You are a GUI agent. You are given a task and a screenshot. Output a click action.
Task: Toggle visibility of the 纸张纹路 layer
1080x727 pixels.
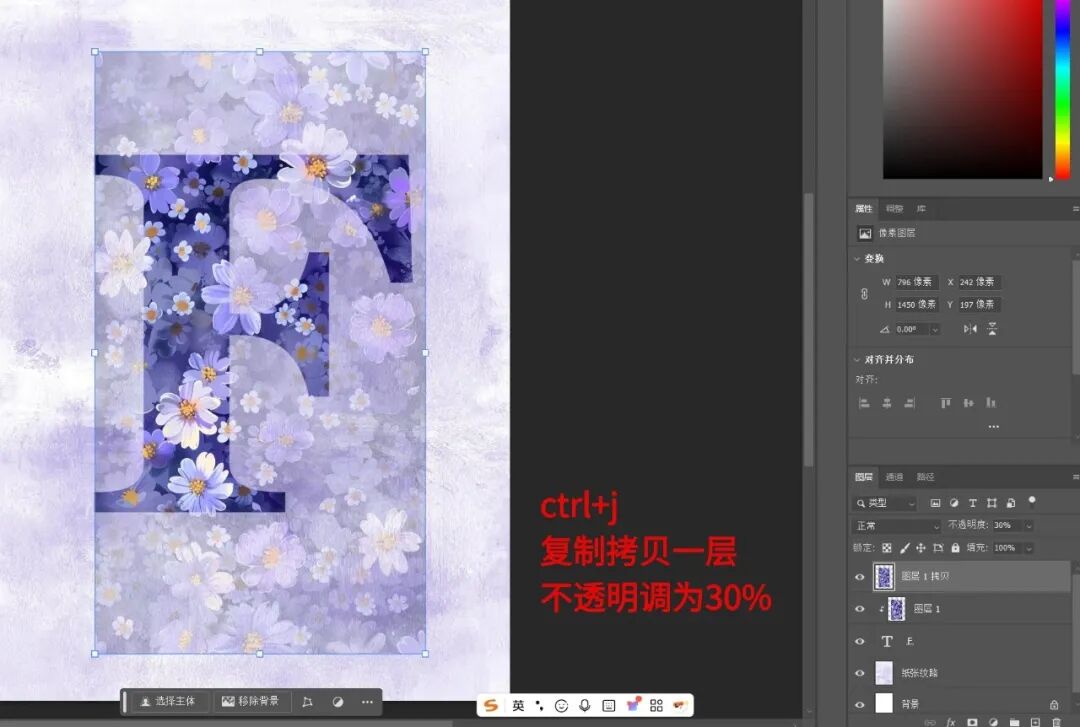pos(860,672)
